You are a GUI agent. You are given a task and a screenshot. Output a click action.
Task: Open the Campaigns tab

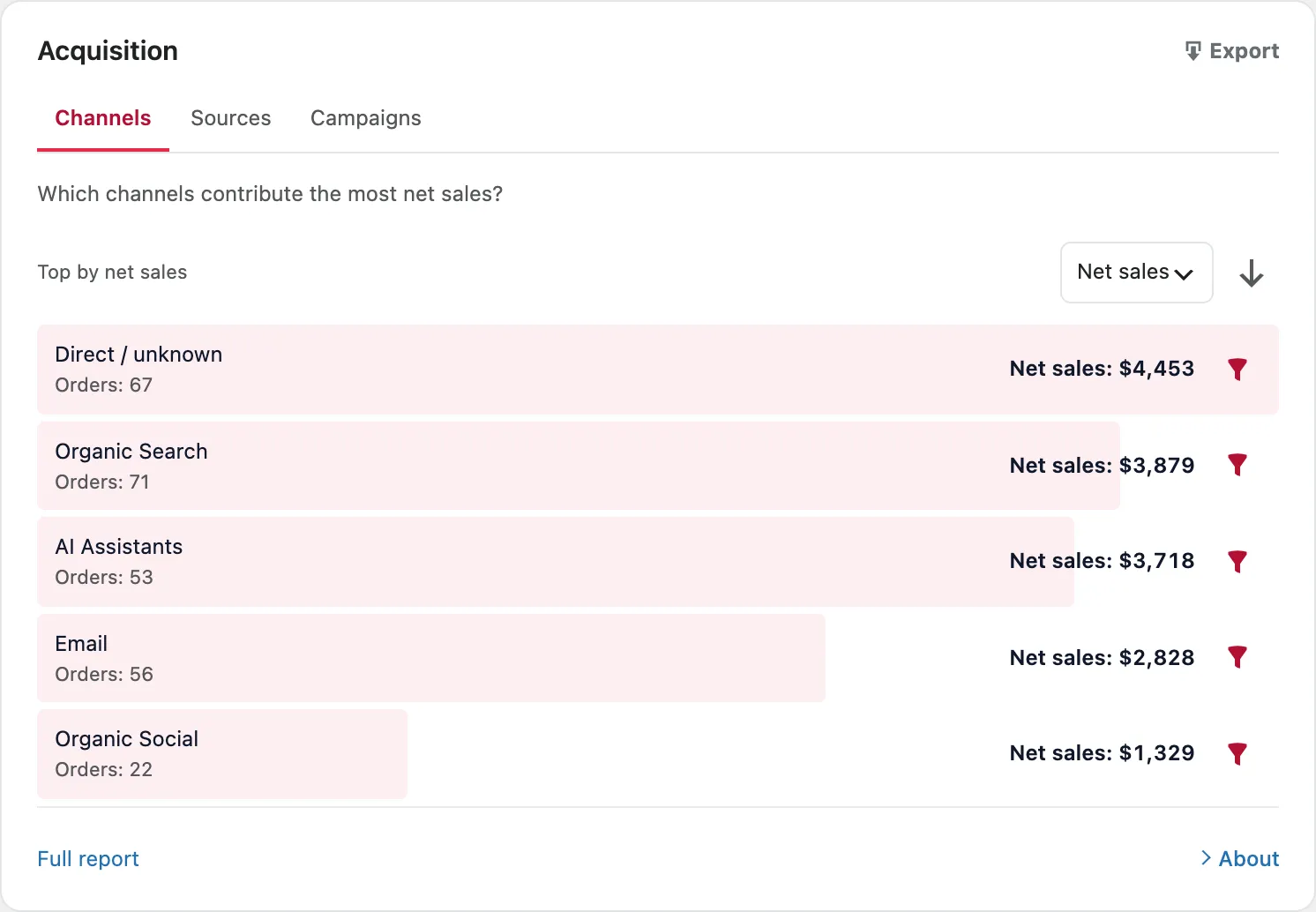(366, 118)
